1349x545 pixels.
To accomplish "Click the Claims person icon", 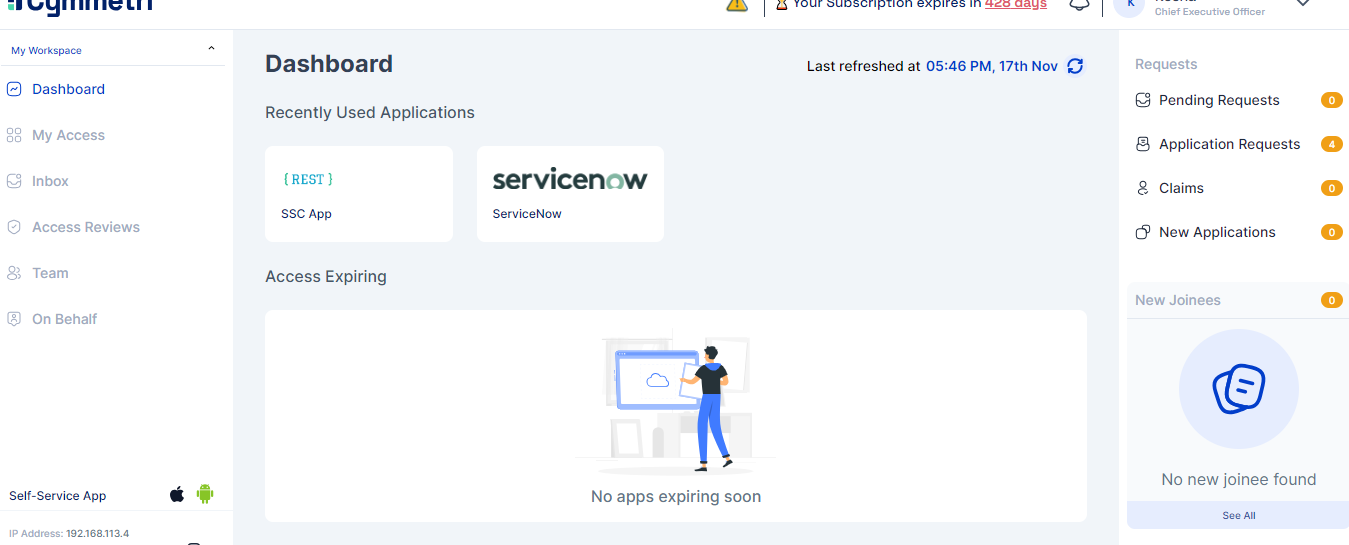I will 1143,188.
